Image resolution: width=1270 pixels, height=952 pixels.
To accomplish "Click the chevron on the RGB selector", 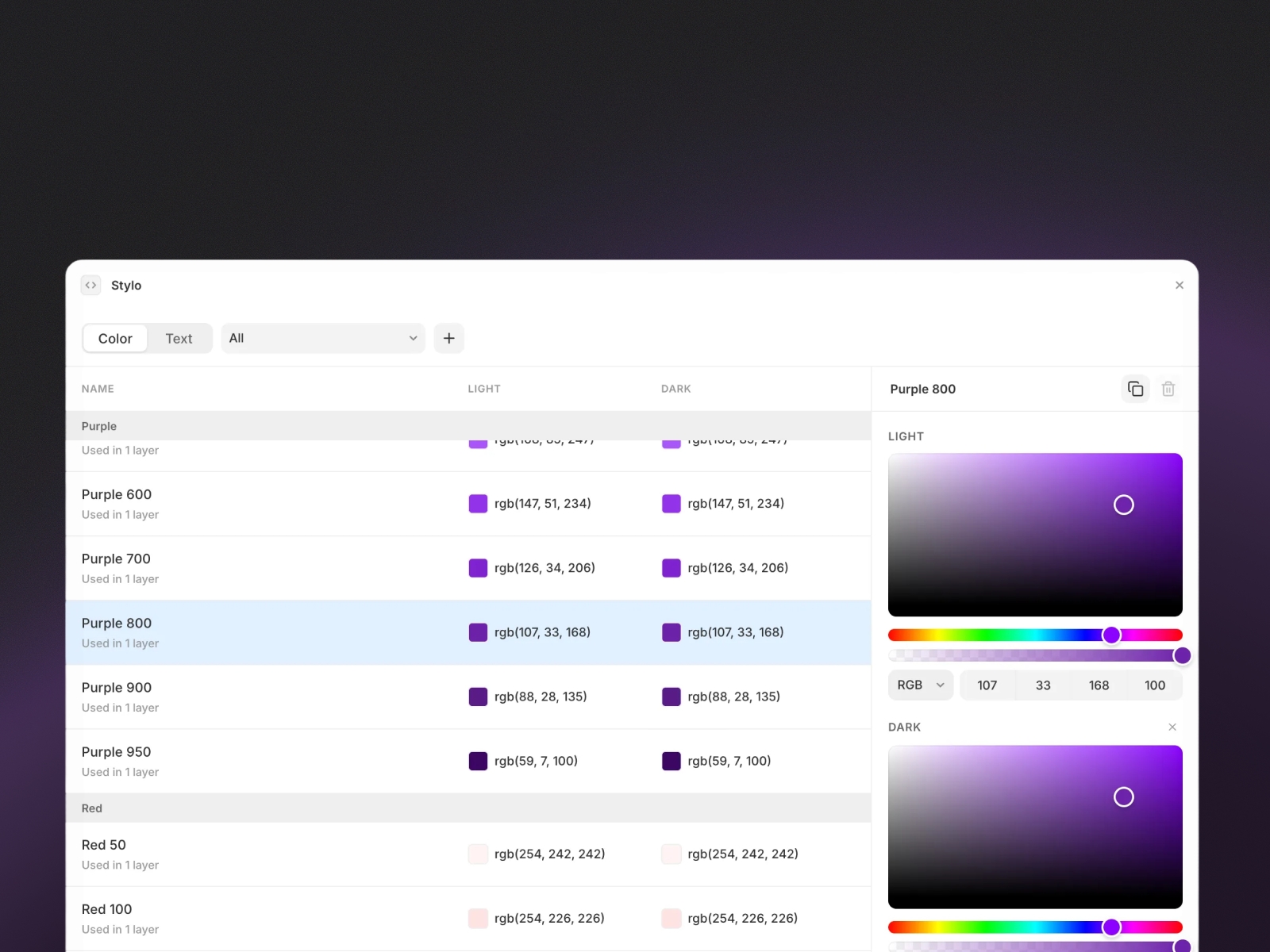I will pos(941,685).
